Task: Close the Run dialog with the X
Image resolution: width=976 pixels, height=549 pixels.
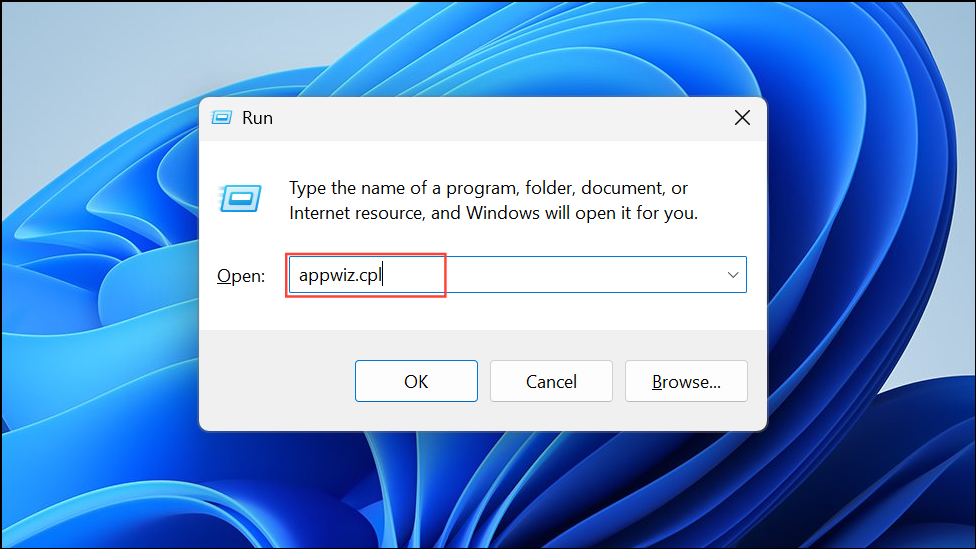Action: point(742,118)
